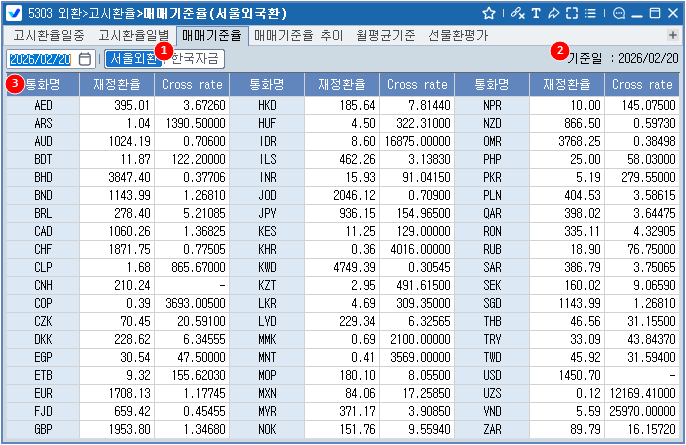Add this screen to favorites with star icon
The image size is (686, 445).
[489, 14]
